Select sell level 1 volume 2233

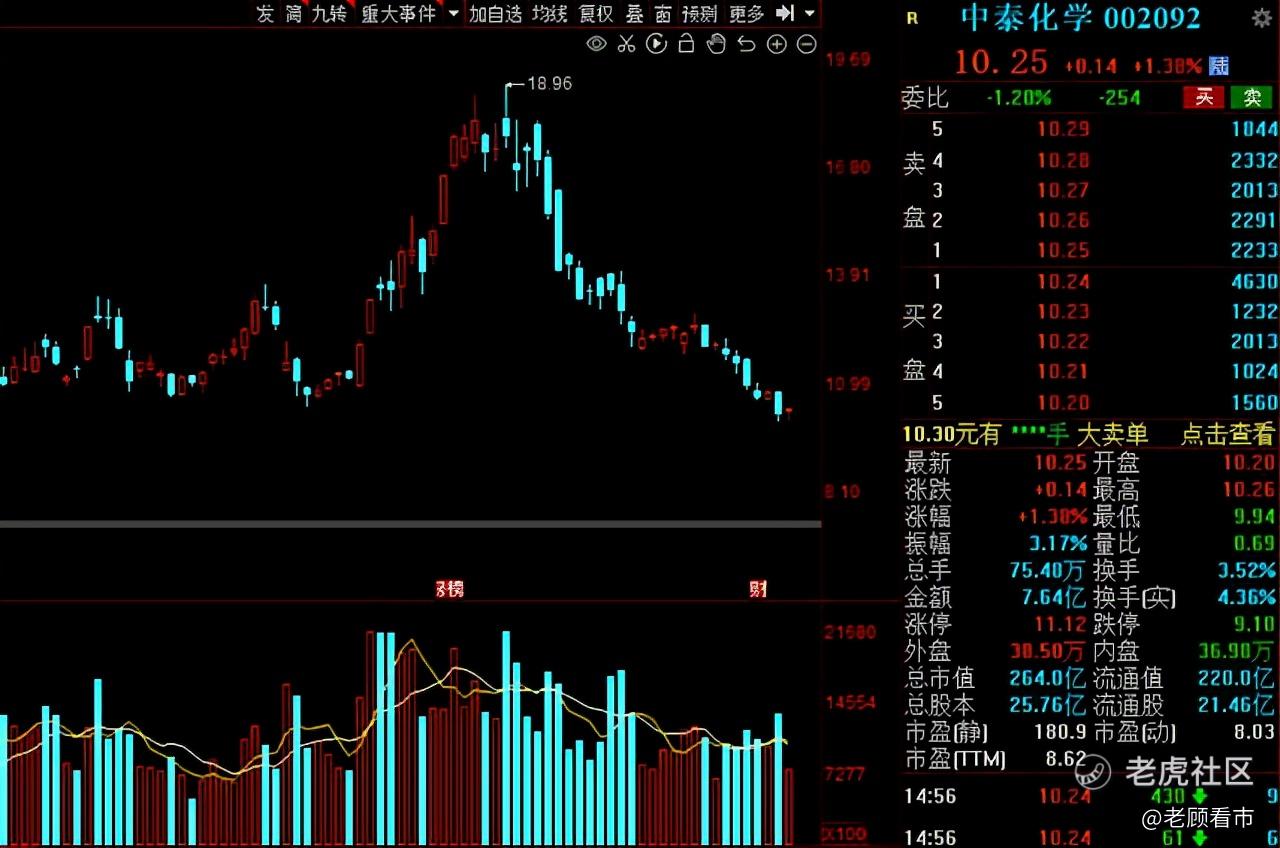(x=1255, y=250)
